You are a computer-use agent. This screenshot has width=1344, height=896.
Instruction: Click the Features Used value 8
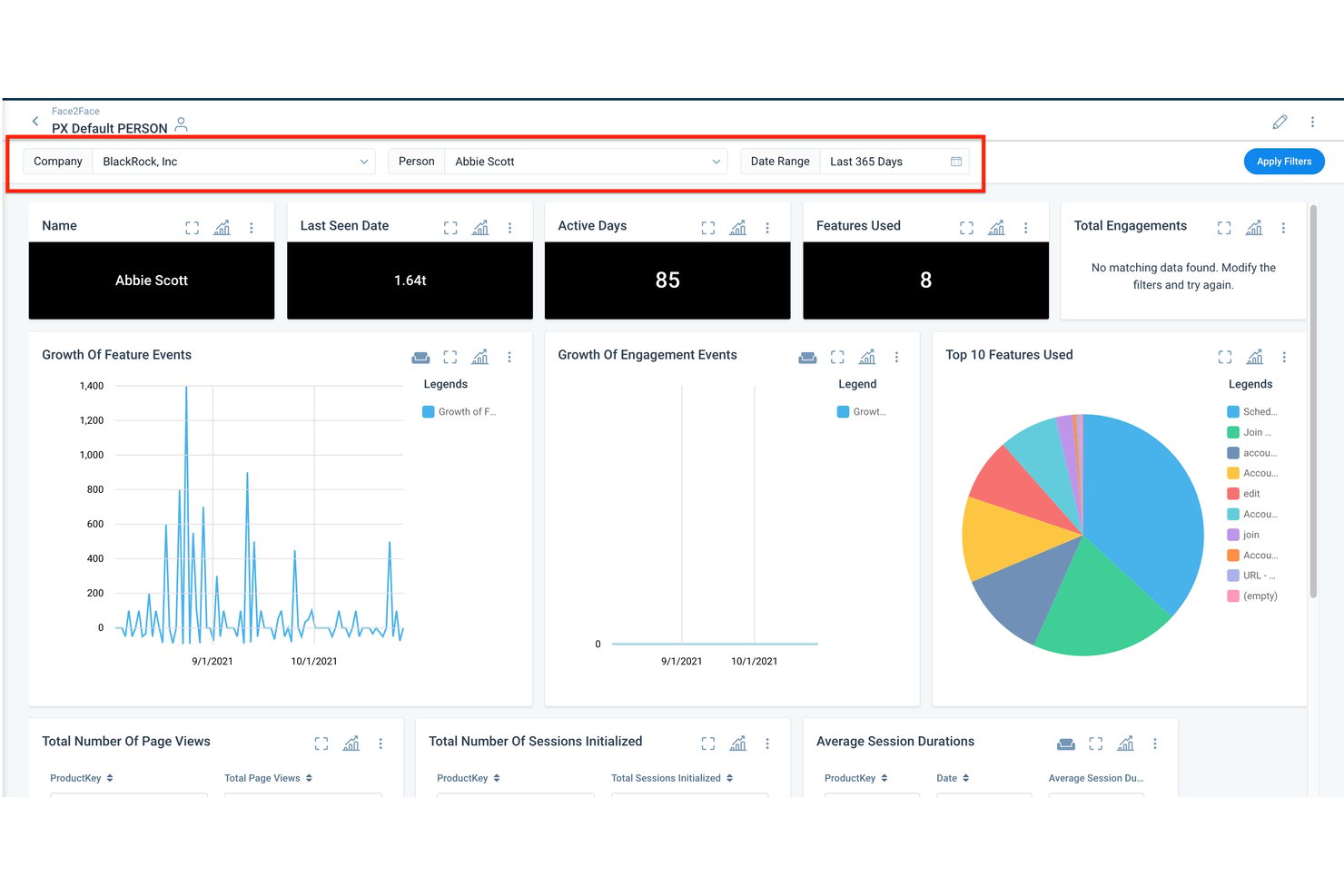tap(925, 281)
